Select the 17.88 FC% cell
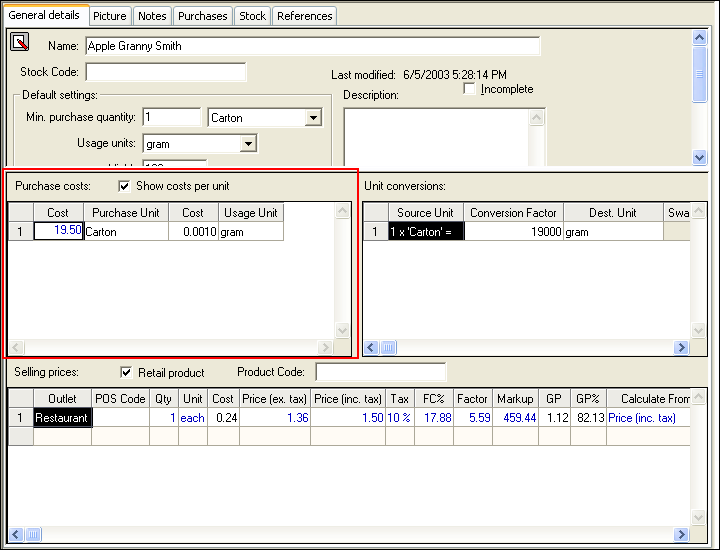Image resolution: width=720 pixels, height=550 pixels. (x=433, y=418)
